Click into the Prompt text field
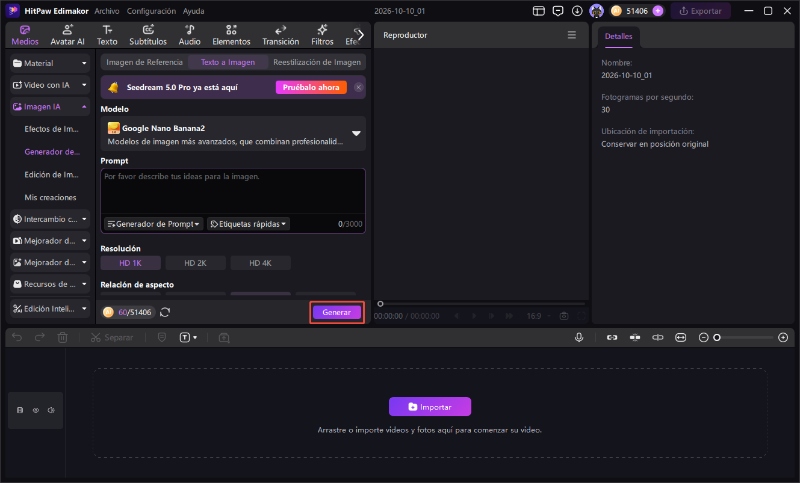The height and width of the screenshot is (483, 800). 233,191
